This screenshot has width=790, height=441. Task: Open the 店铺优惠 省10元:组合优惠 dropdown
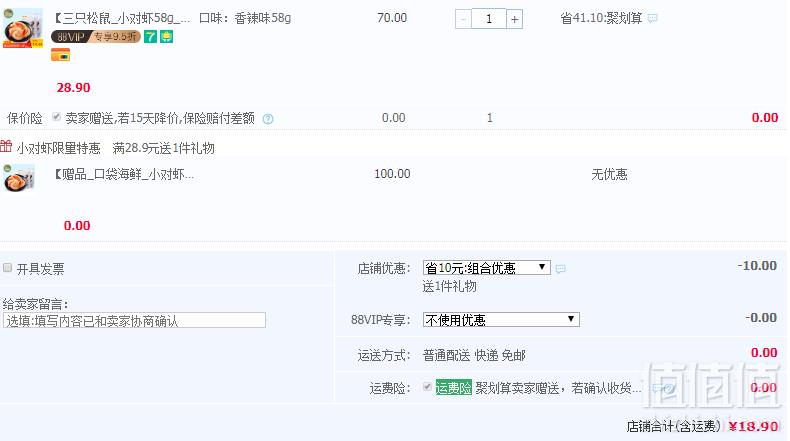pyautogui.click(x=486, y=268)
